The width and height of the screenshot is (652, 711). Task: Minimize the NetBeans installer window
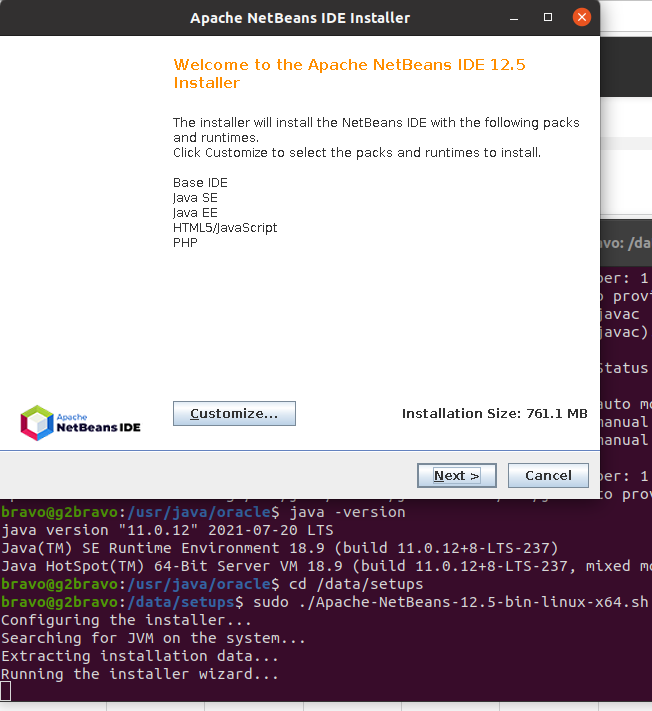(514, 18)
